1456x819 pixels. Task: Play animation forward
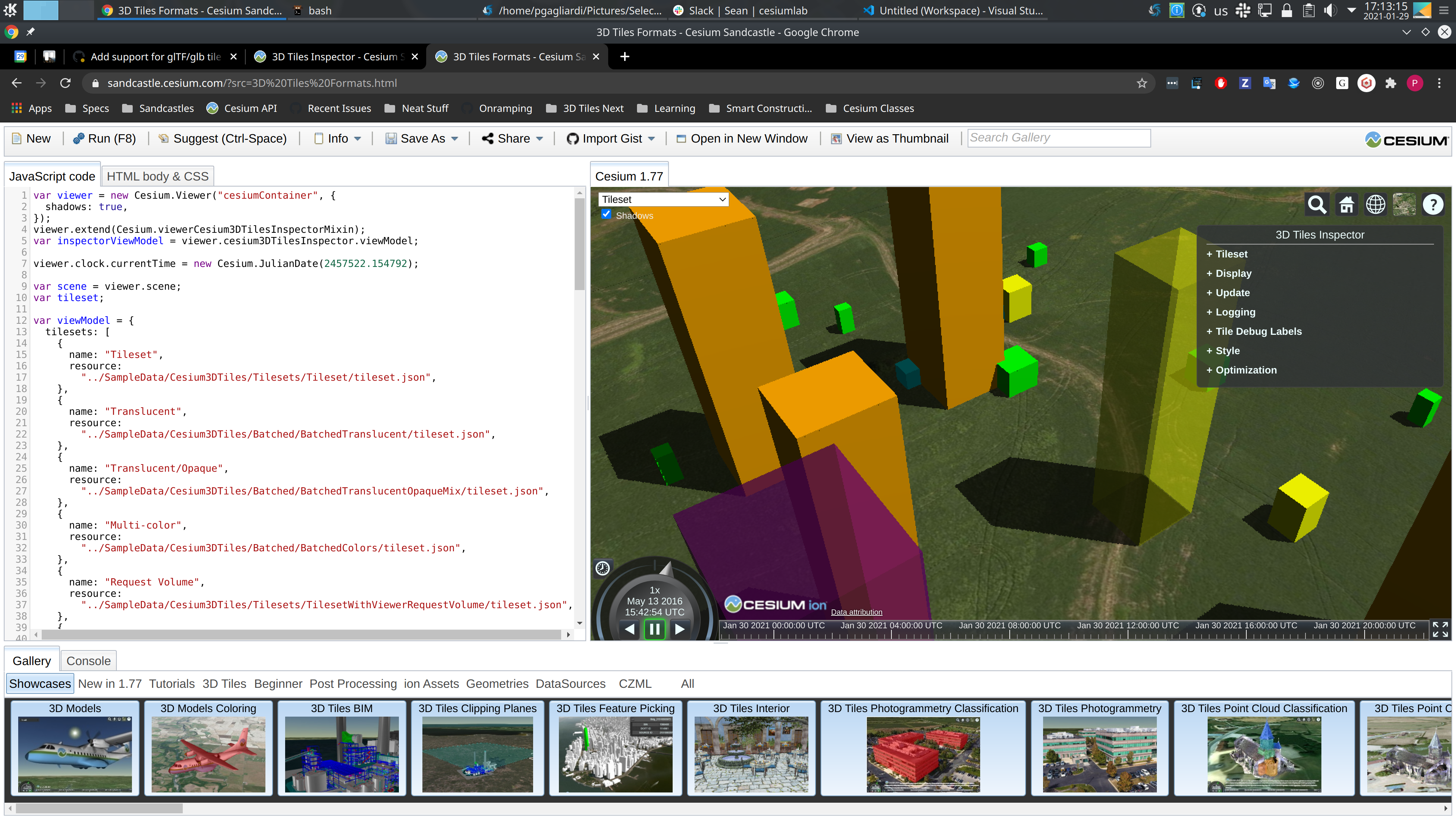(x=679, y=629)
